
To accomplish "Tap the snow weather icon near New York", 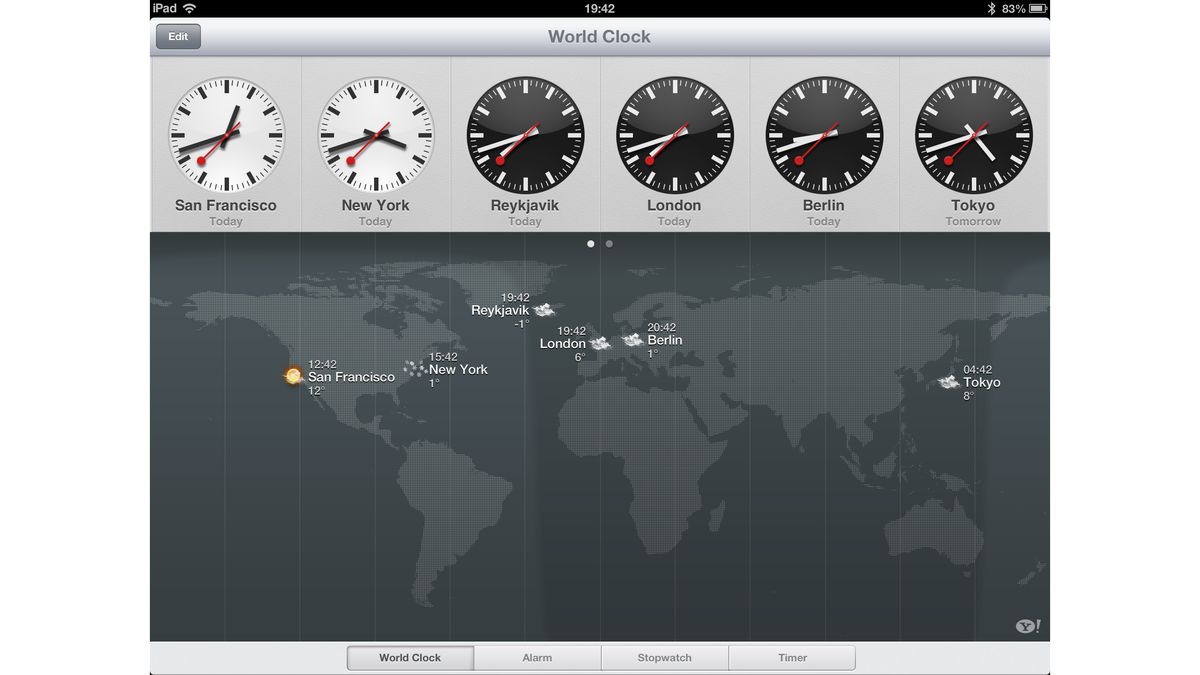I will pos(414,369).
